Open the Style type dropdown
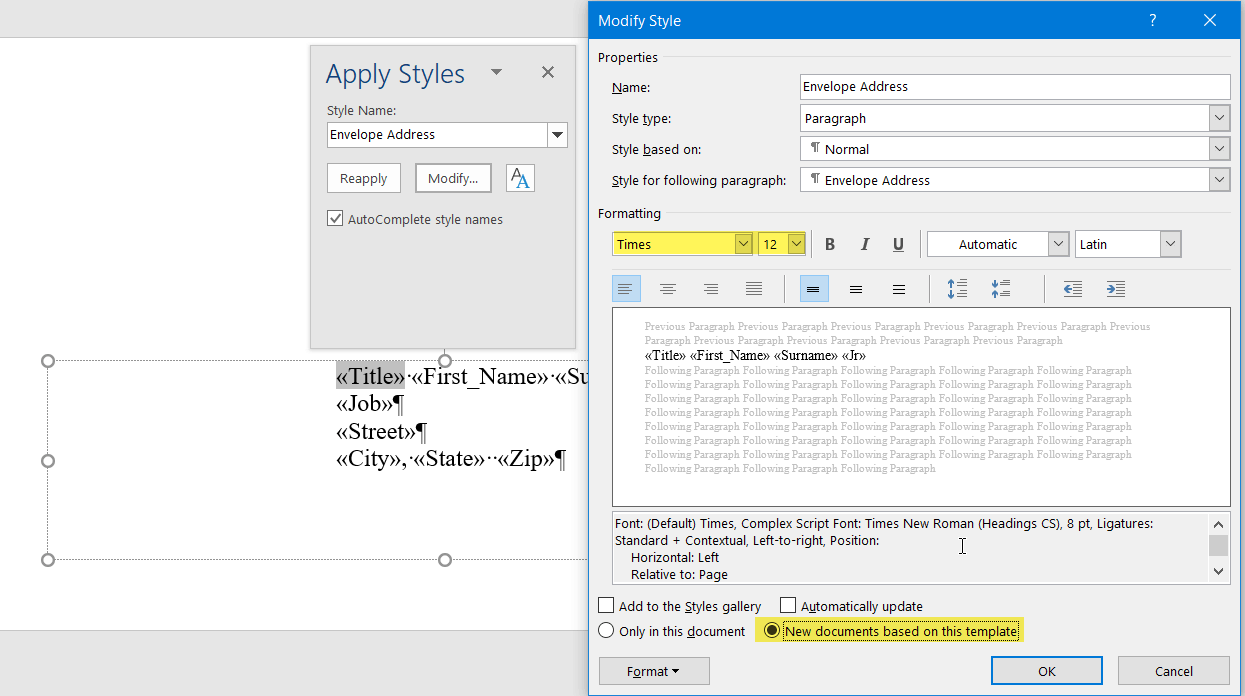This screenshot has height=696, width=1245. (1219, 118)
